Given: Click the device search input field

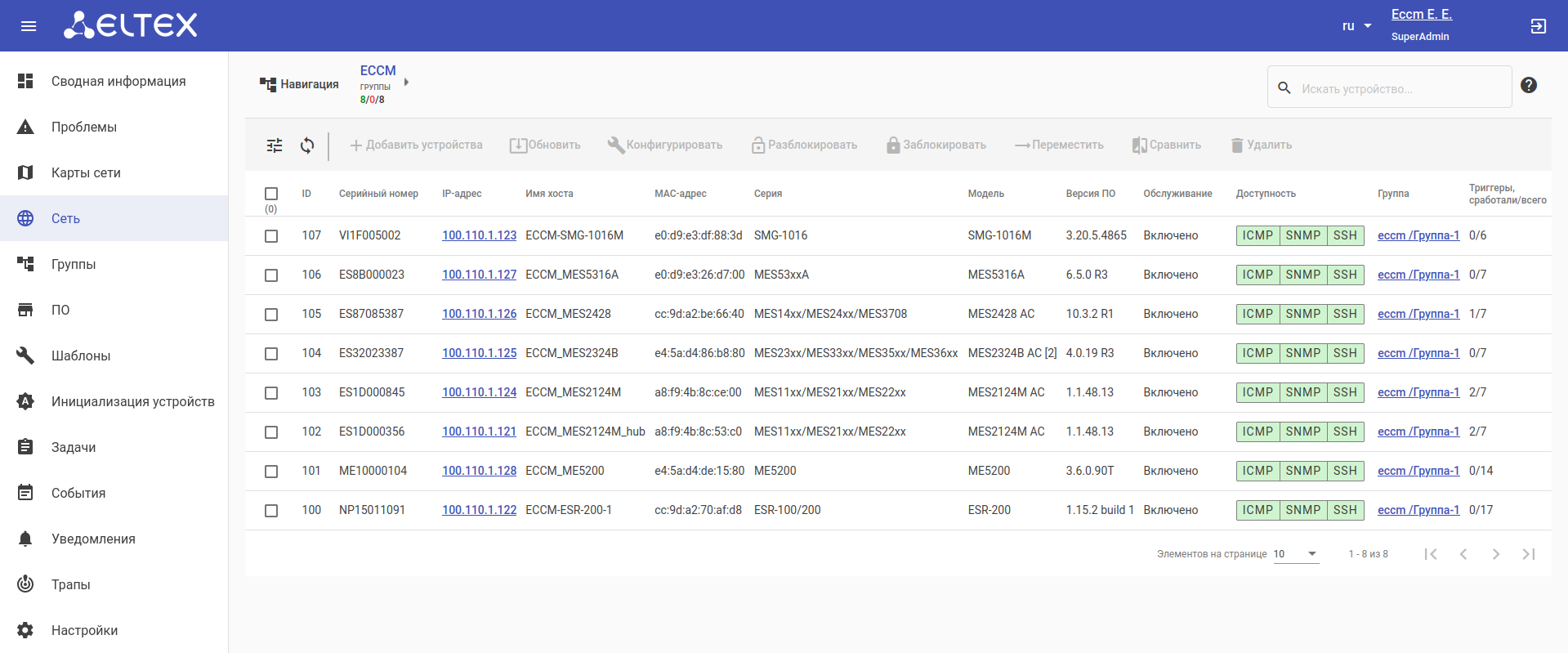Looking at the screenshot, I should pyautogui.click(x=1397, y=88).
